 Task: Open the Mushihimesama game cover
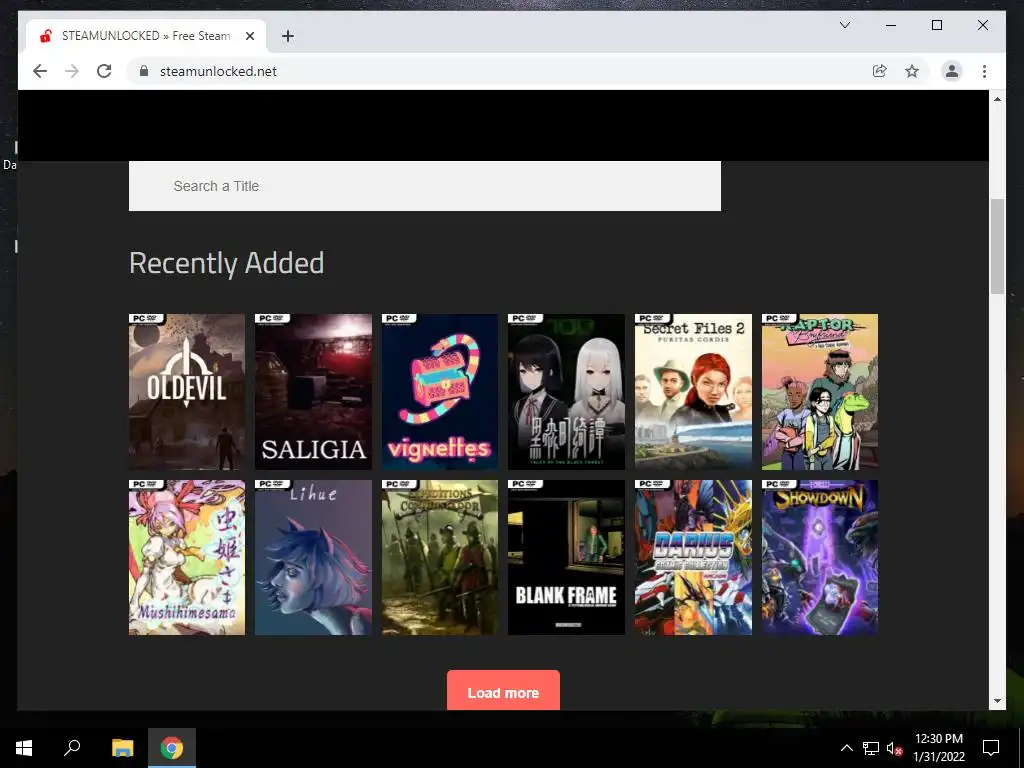pyautogui.click(x=187, y=558)
